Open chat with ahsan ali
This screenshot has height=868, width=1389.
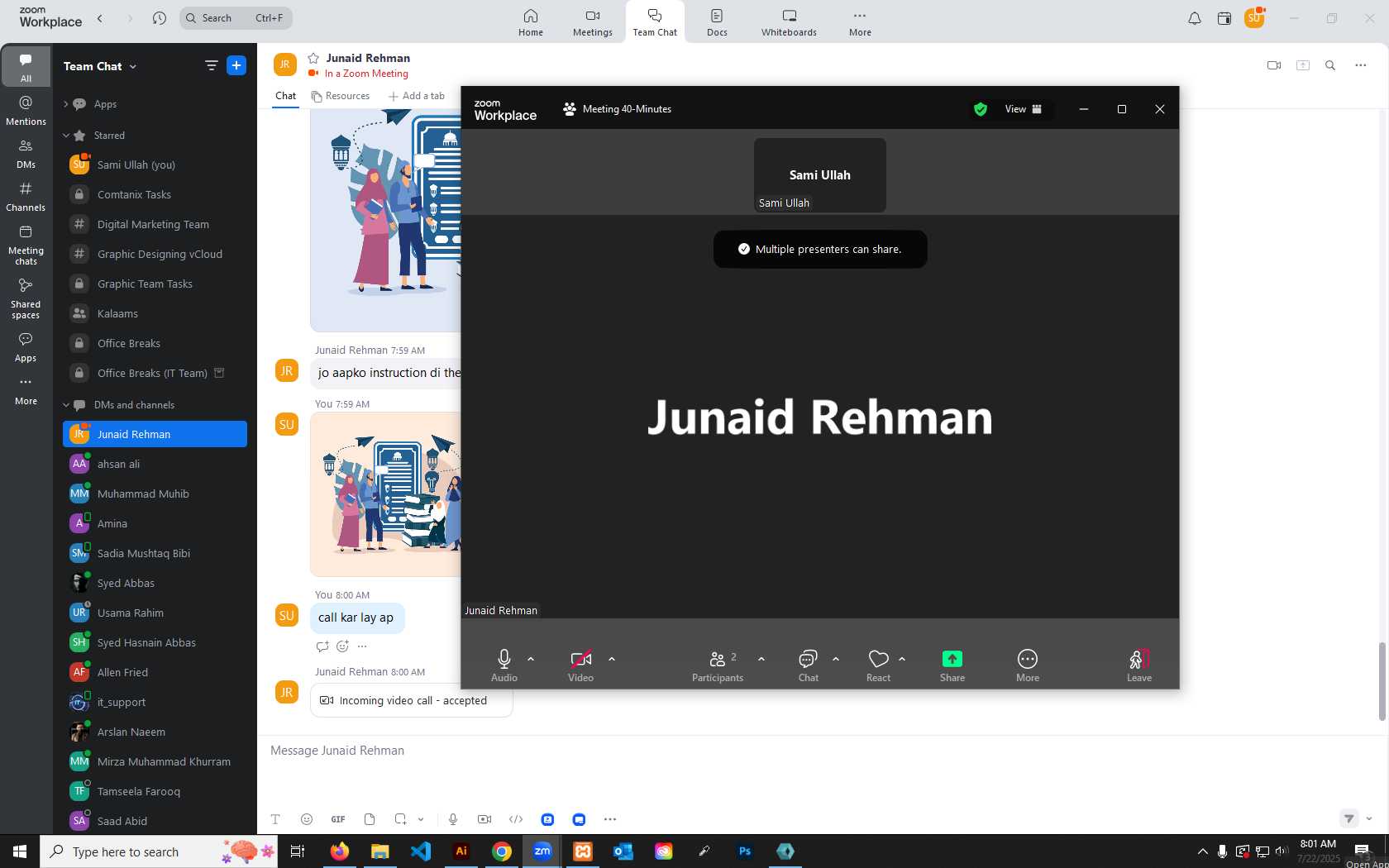pyautogui.click(x=155, y=464)
